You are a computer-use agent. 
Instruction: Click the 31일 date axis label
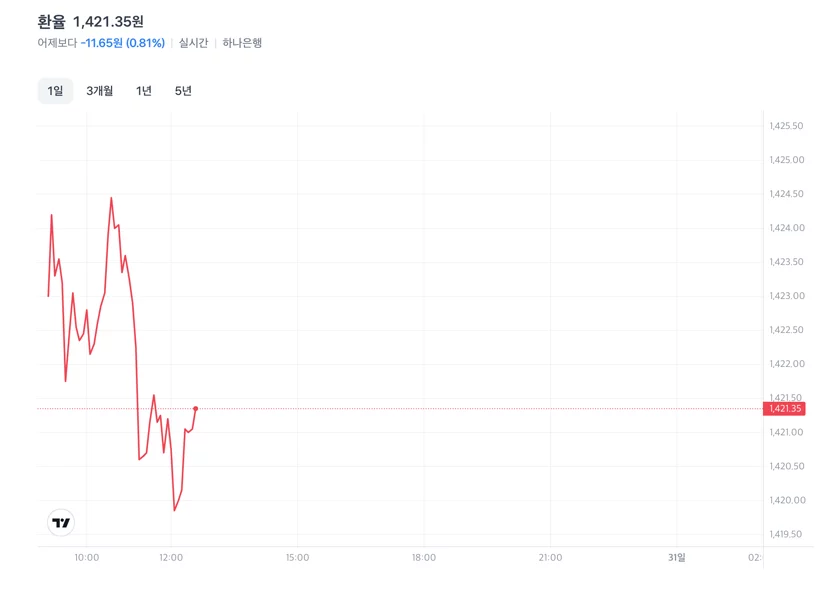[x=677, y=557]
